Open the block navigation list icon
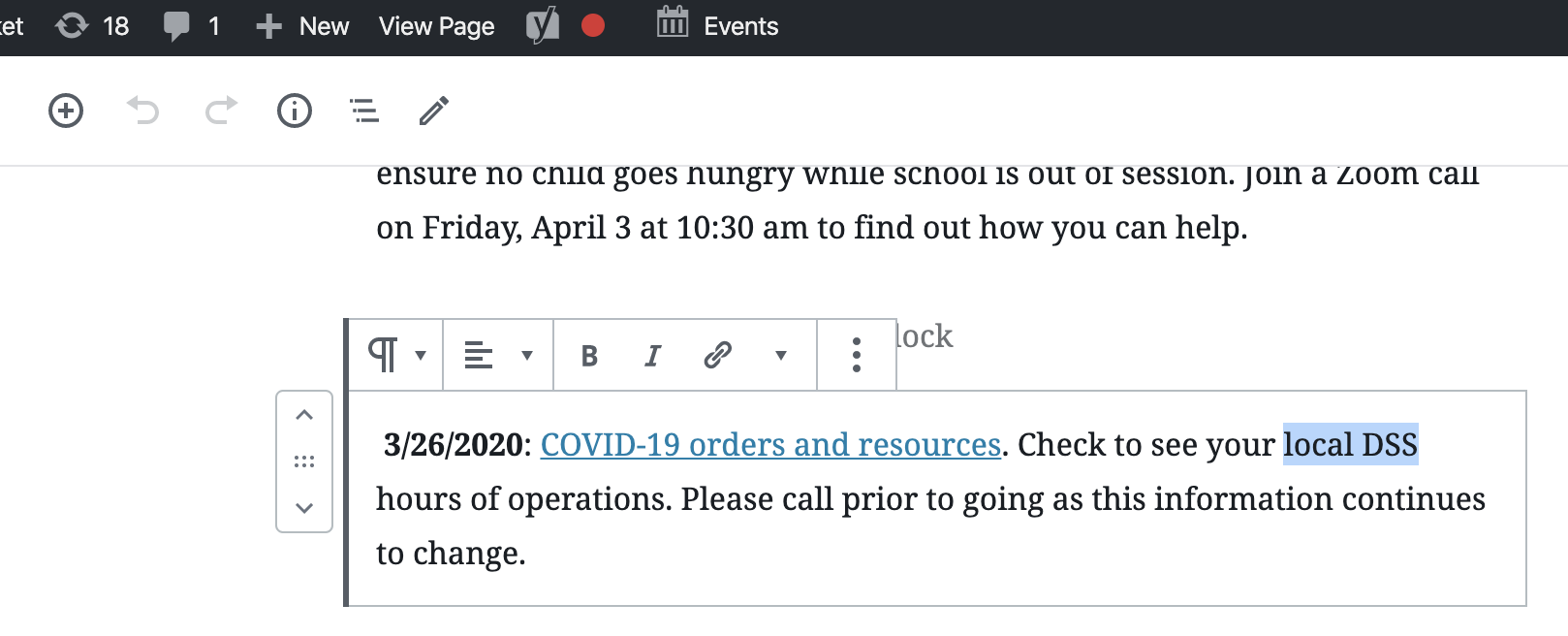 point(364,111)
